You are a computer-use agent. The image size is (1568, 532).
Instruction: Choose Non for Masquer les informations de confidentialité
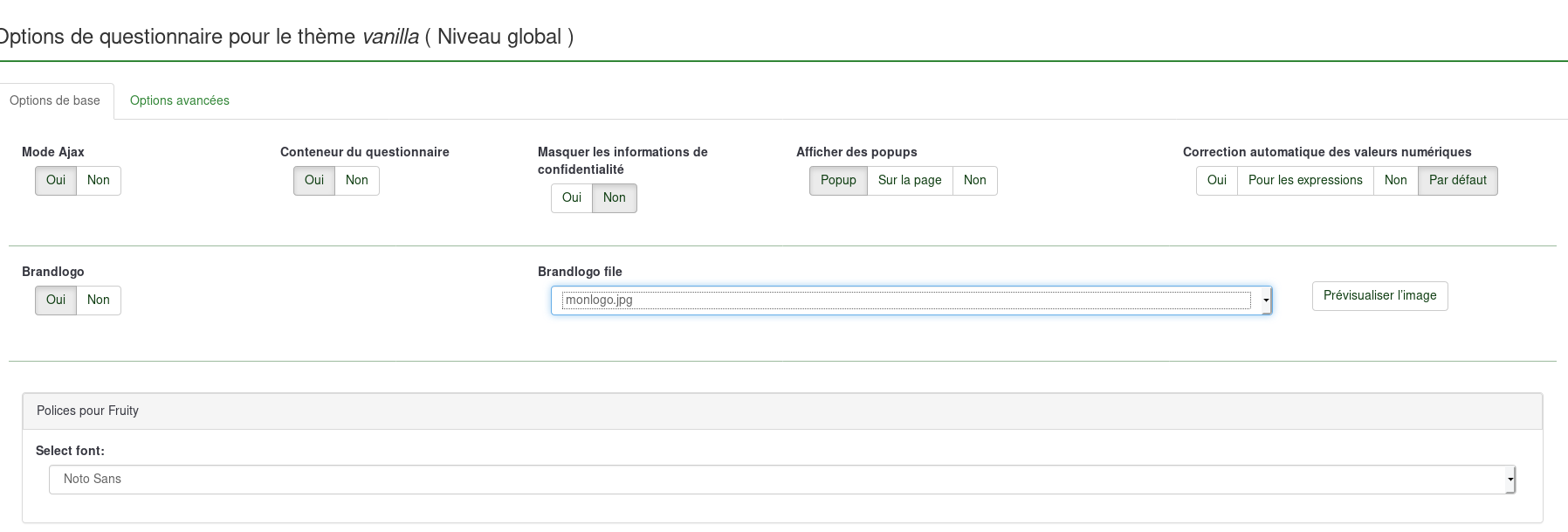pos(615,197)
